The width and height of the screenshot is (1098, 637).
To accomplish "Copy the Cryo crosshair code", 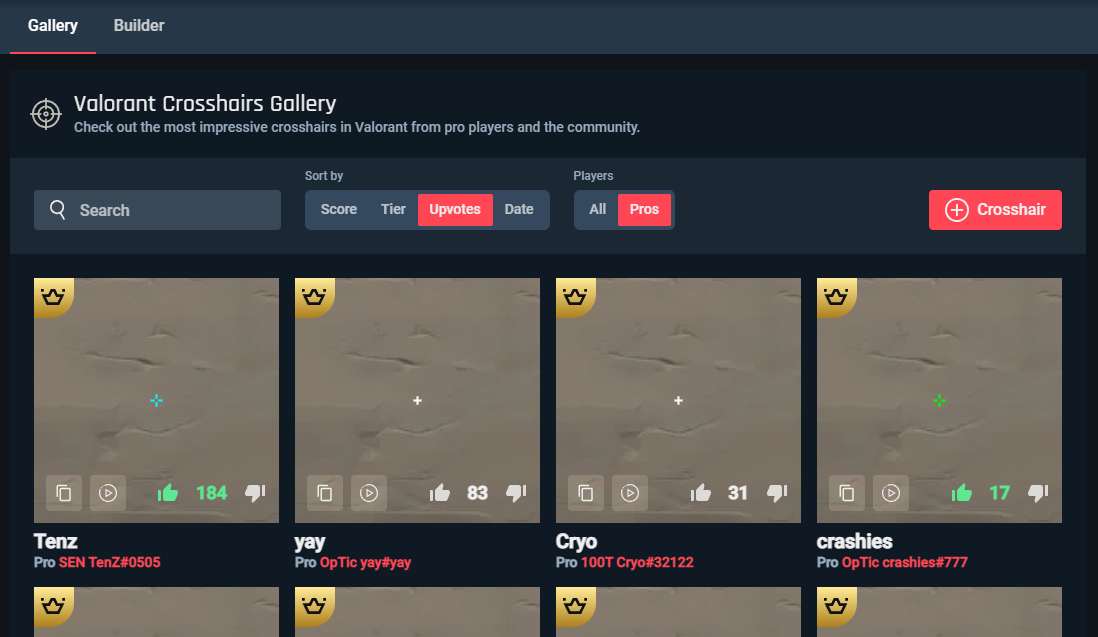I will coord(586,493).
